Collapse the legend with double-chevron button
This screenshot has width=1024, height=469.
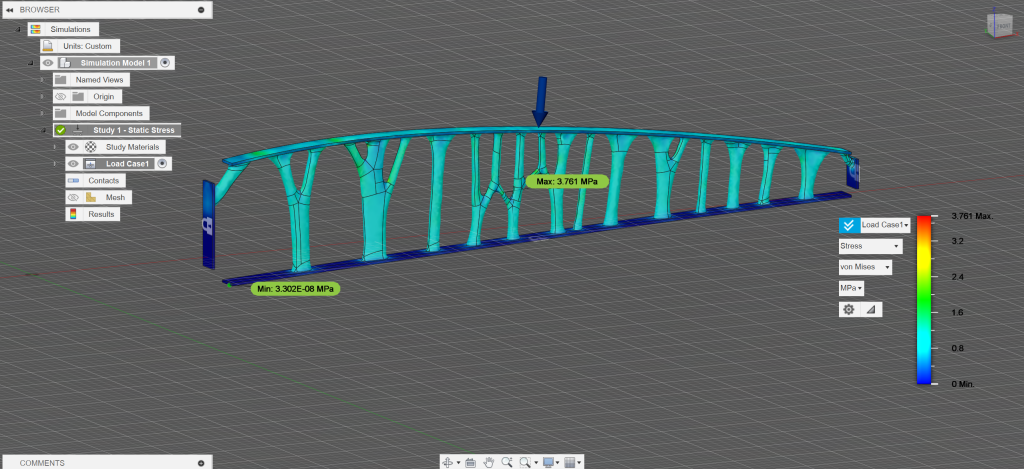(x=849, y=225)
